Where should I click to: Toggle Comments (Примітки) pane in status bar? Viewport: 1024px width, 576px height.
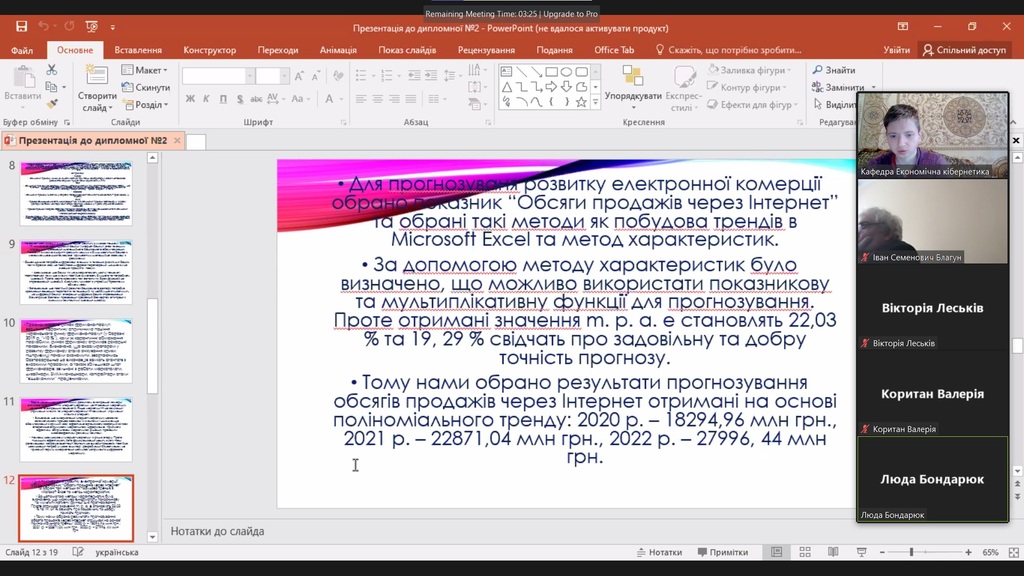click(x=722, y=552)
